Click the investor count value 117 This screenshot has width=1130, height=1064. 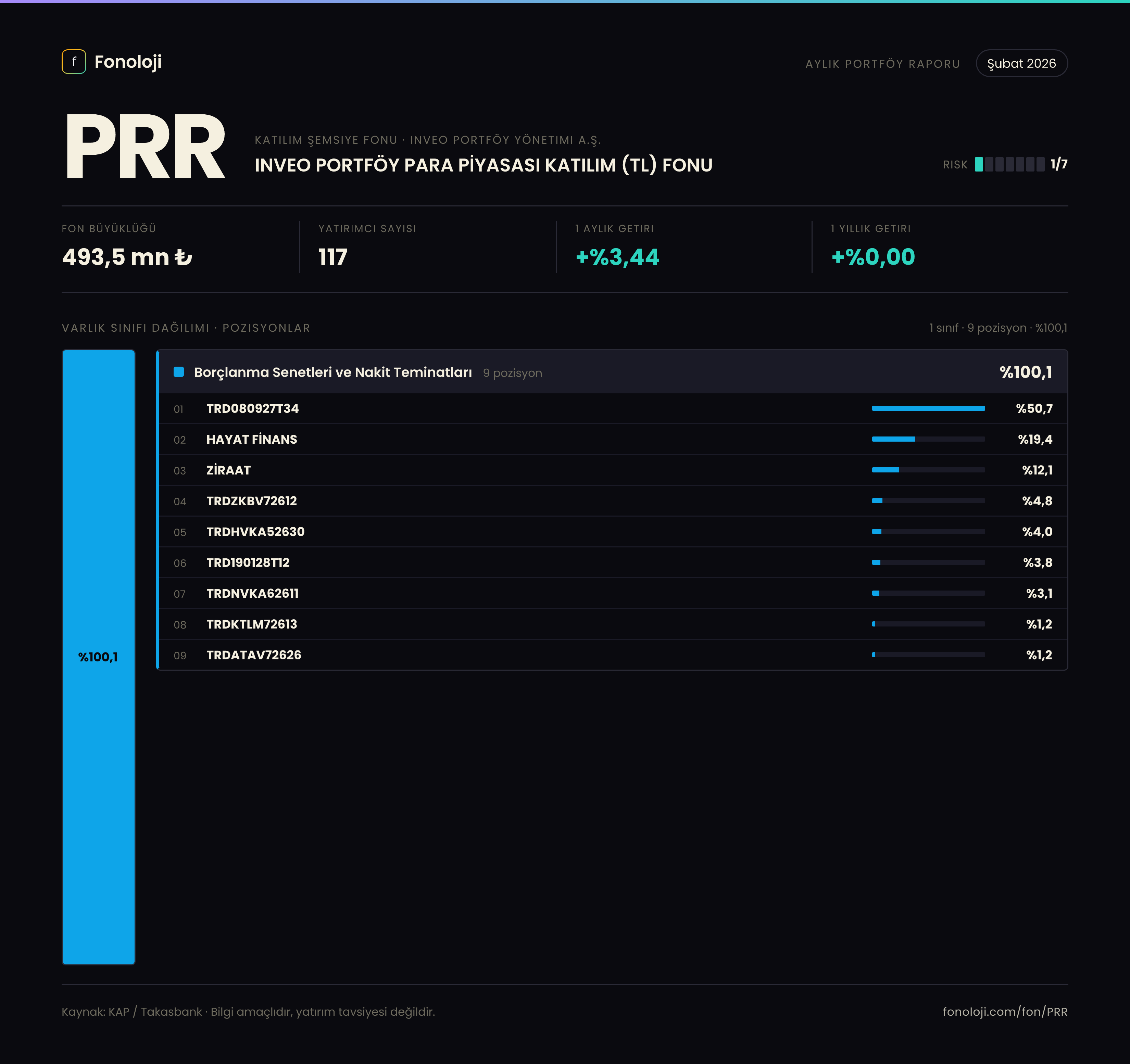pyautogui.click(x=332, y=257)
